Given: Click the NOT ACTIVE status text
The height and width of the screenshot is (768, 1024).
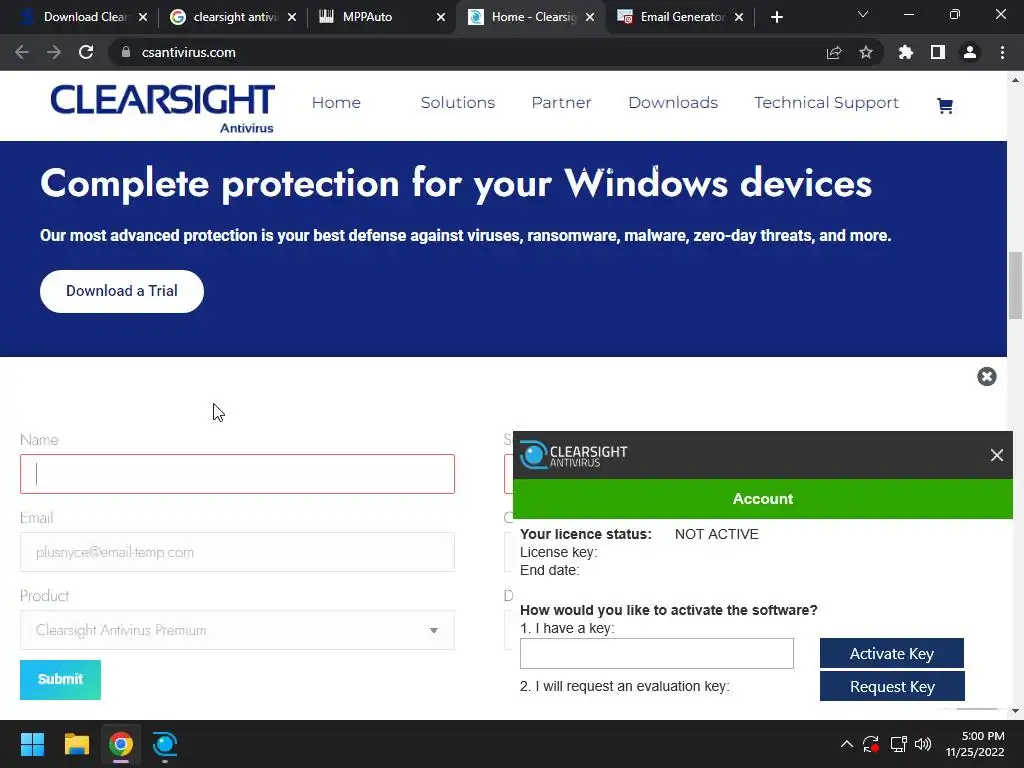Looking at the screenshot, I should coord(716,534).
